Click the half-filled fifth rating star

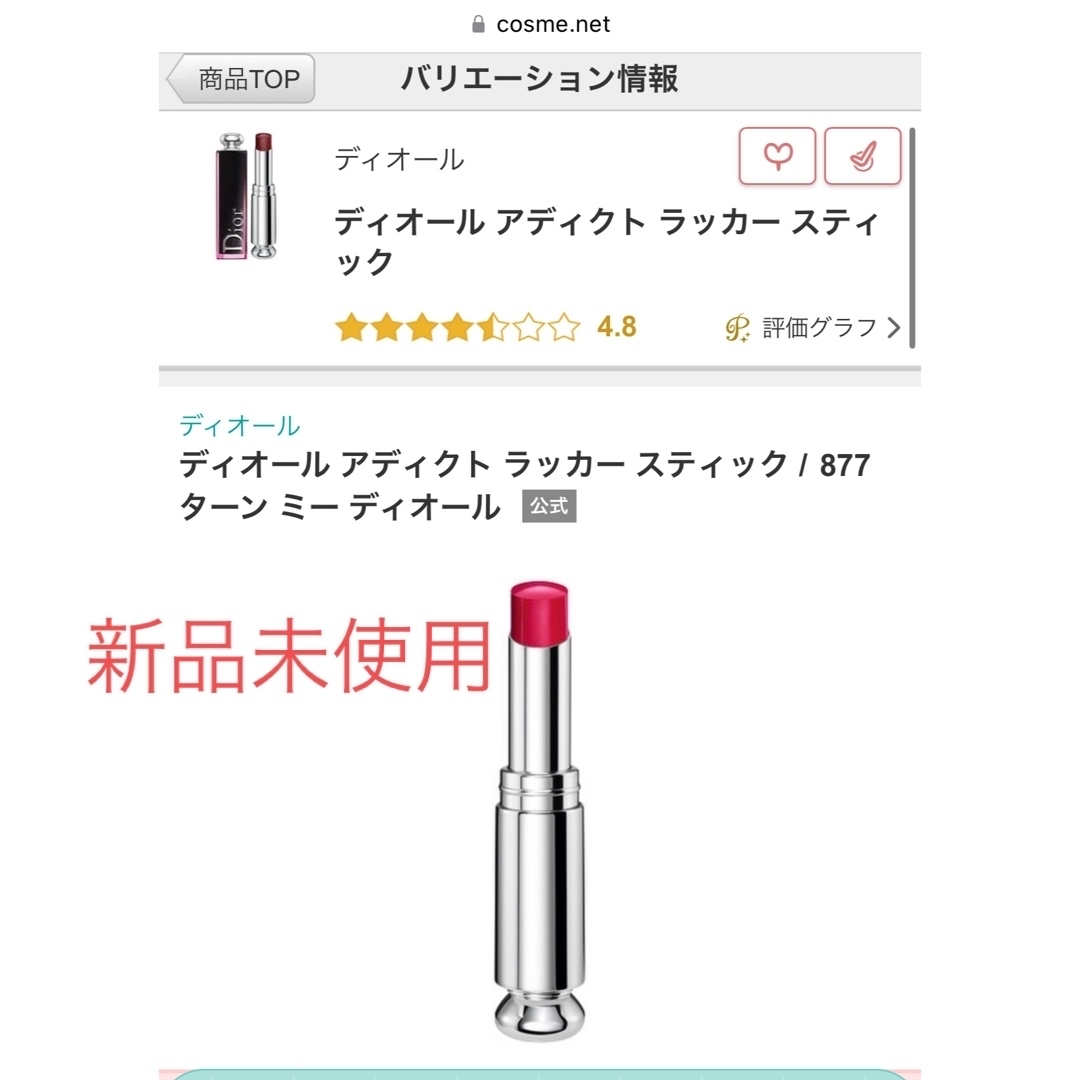tap(493, 327)
